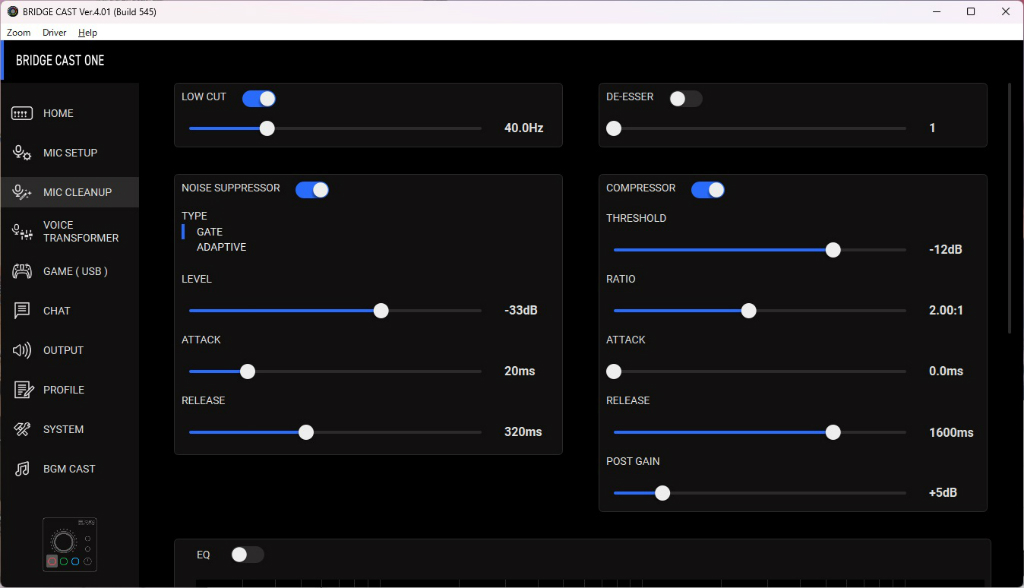Click the BGM Cast music note icon

coord(22,469)
